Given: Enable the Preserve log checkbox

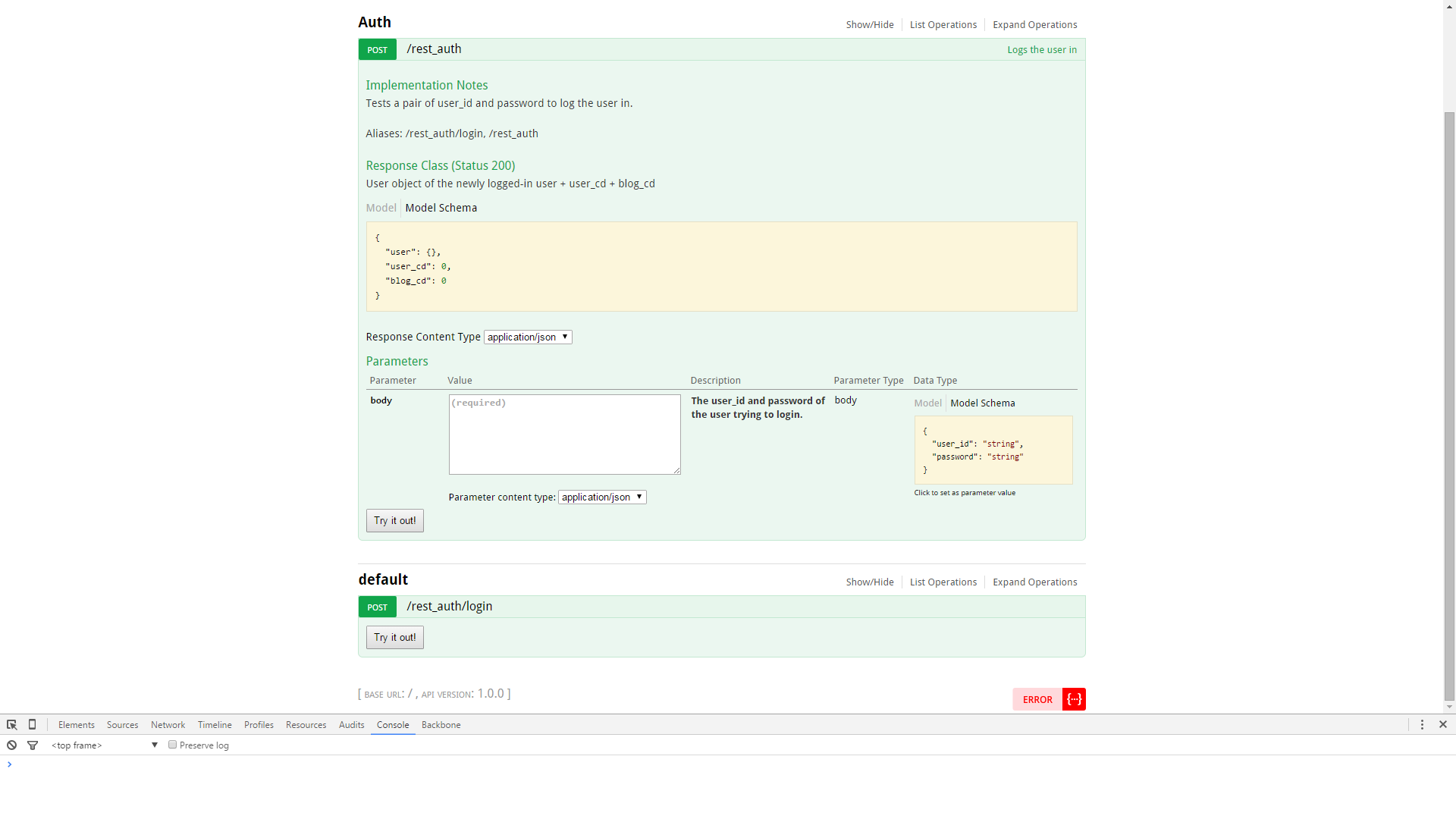Looking at the screenshot, I should (x=173, y=745).
